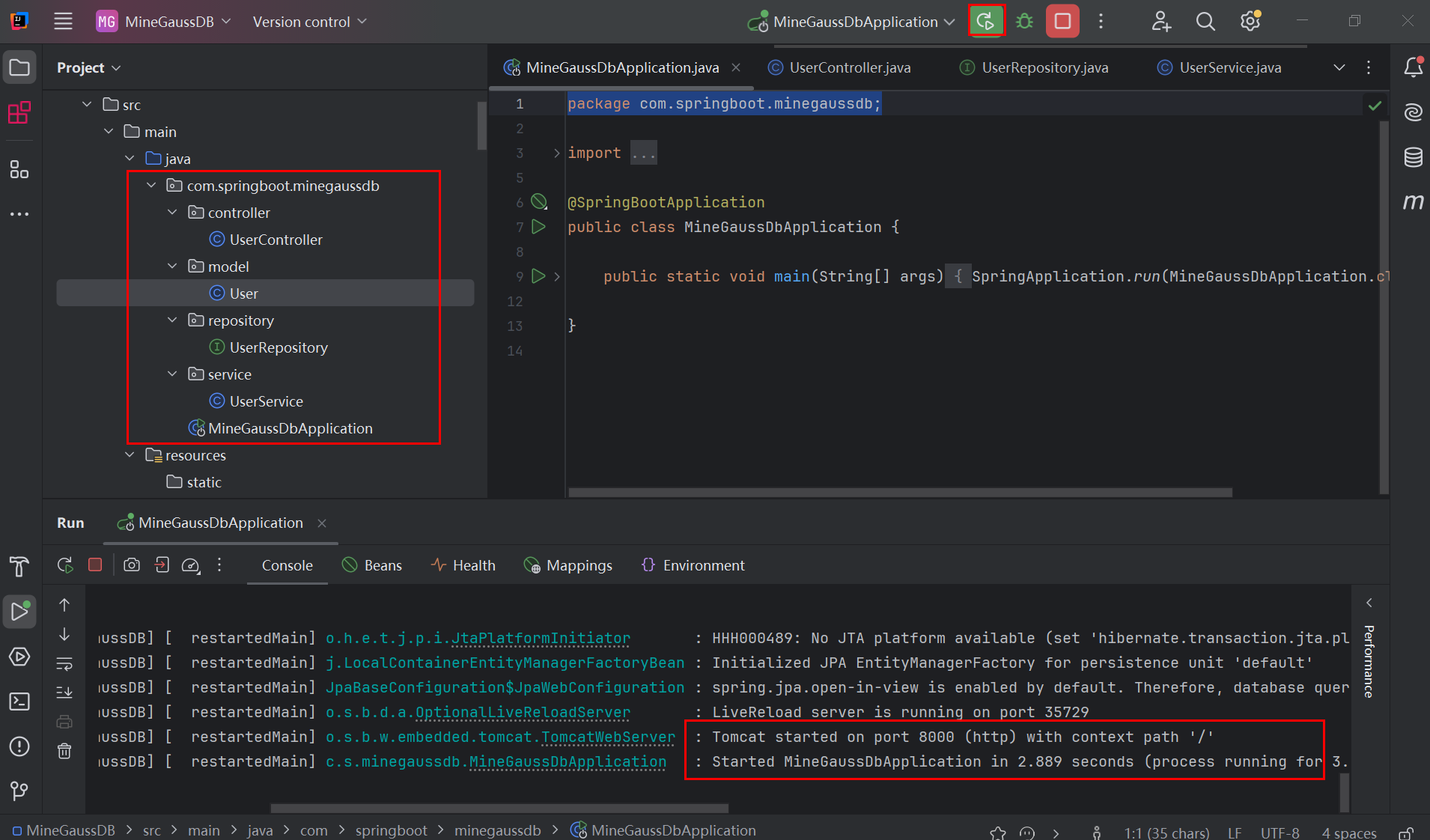Open Notifications bell icon

(1414, 67)
